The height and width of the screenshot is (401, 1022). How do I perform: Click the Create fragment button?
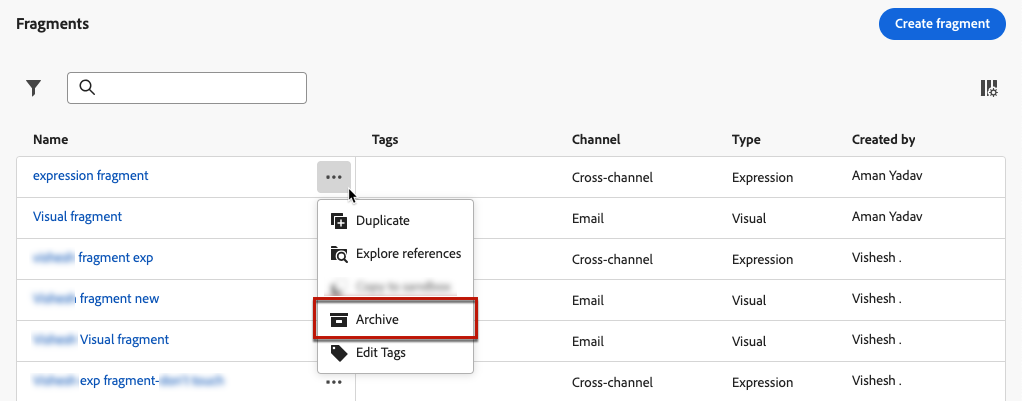coord(941,23)
